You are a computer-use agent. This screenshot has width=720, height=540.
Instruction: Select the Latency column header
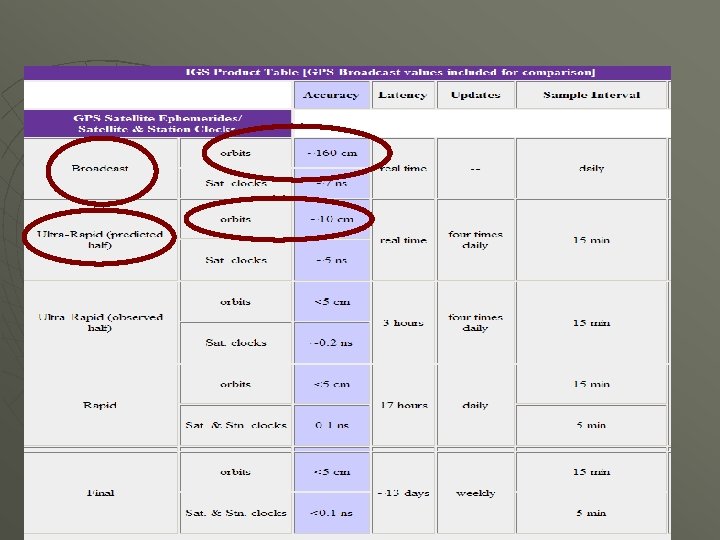pos(403,95)
